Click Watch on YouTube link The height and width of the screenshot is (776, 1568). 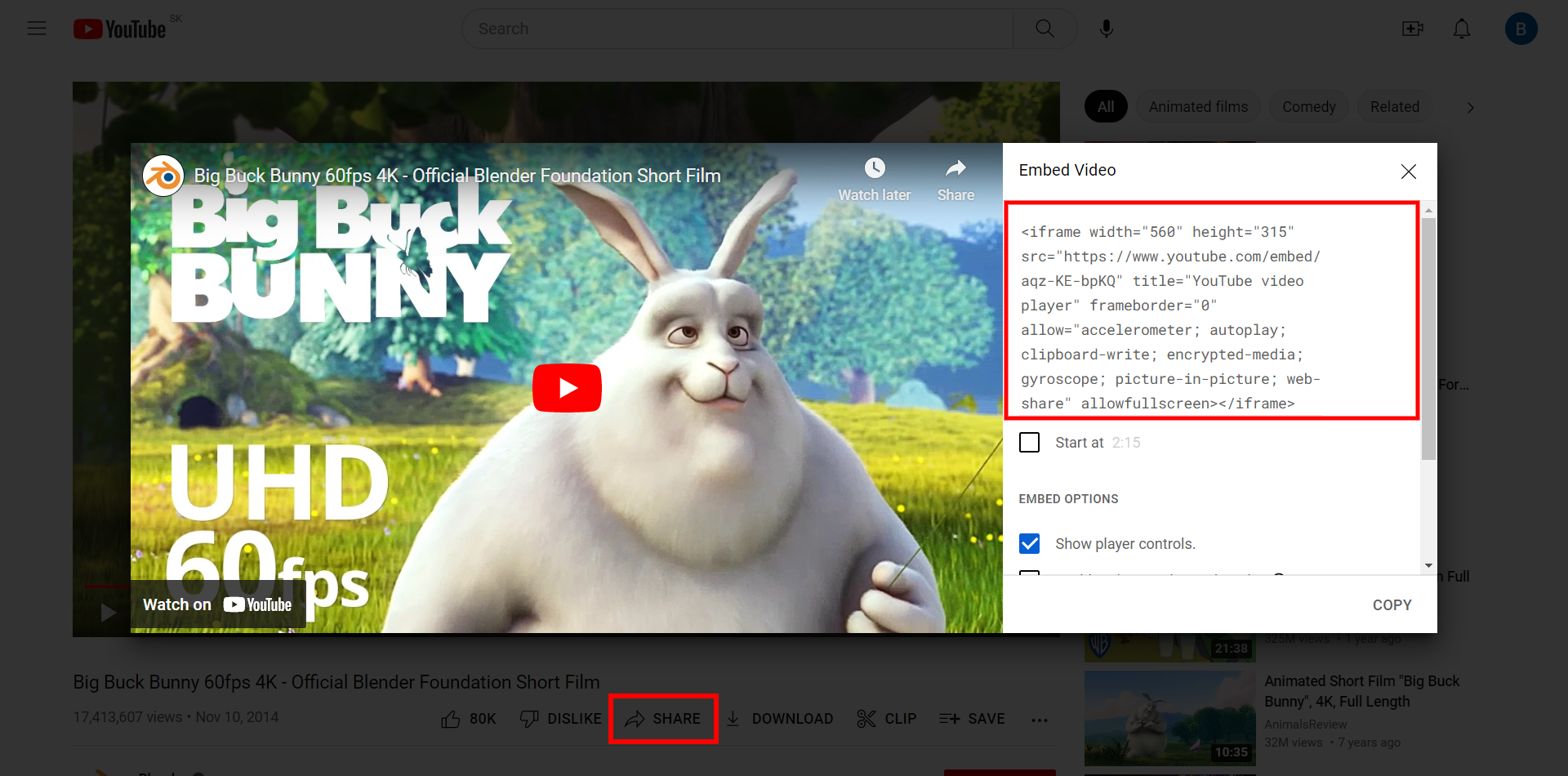(x=217, y=605)
